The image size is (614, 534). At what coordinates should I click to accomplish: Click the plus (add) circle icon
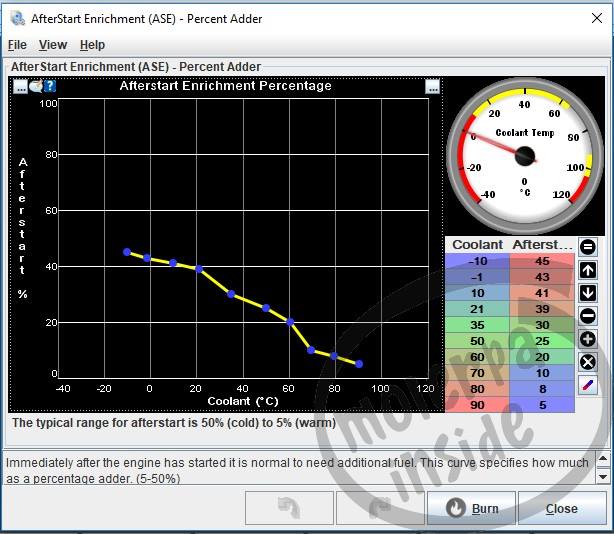tap(587, 339)
